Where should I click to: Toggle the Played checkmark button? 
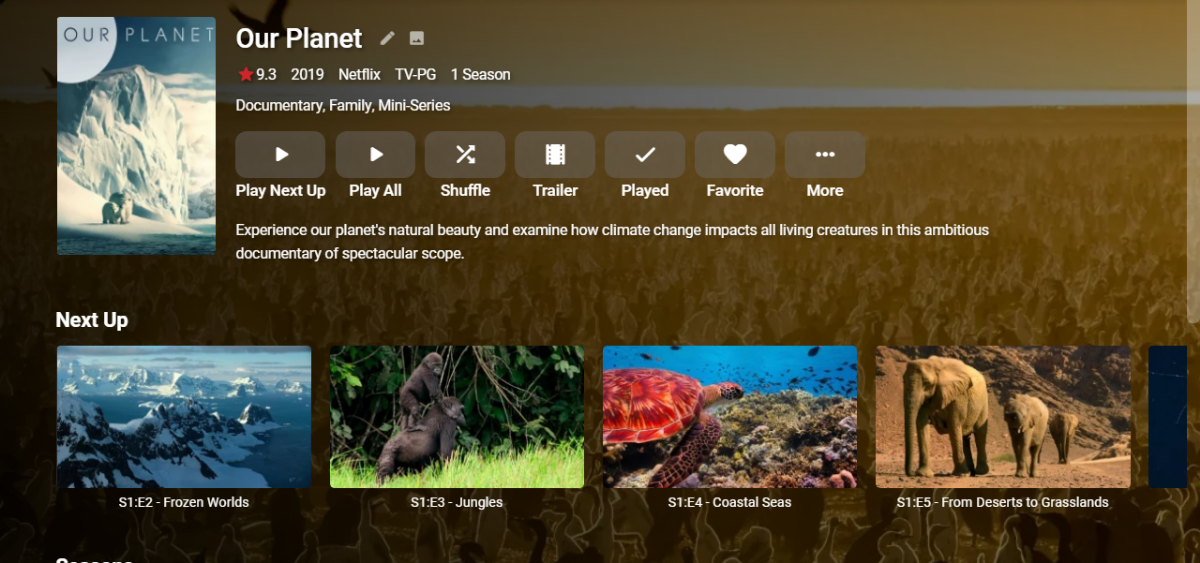click(645, 155)
